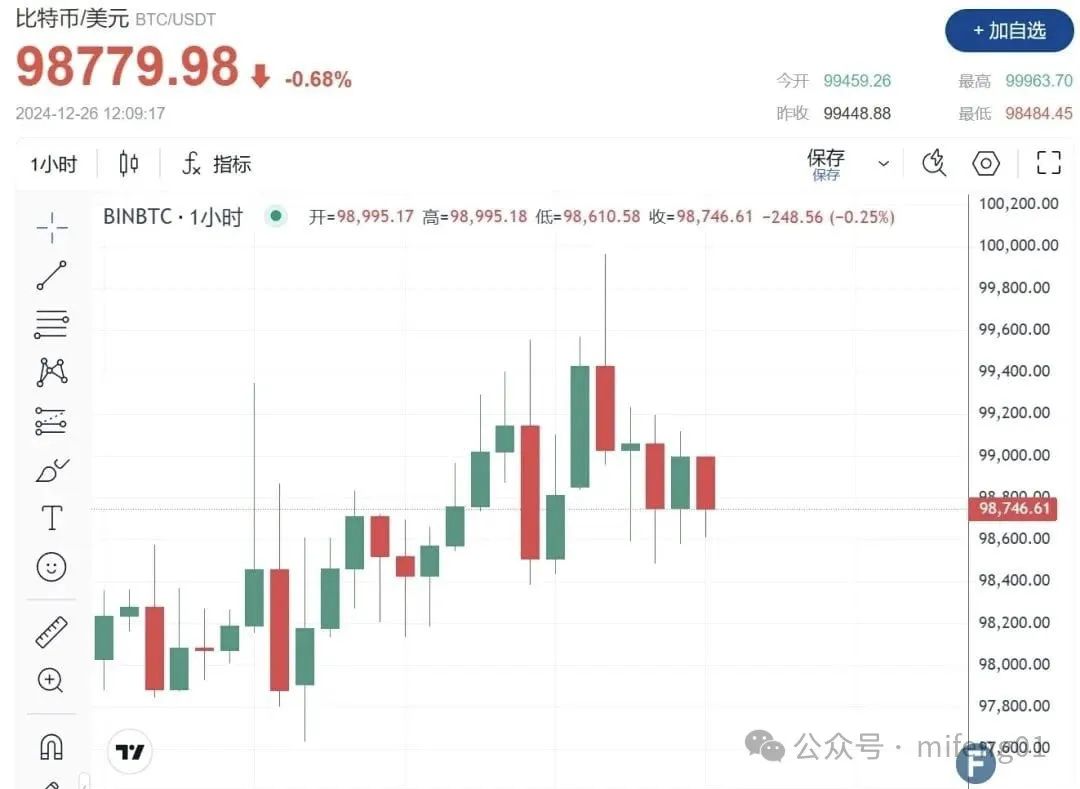Select the trend line drawing tool
The image size is (1080, 789).
coord(50,276)
